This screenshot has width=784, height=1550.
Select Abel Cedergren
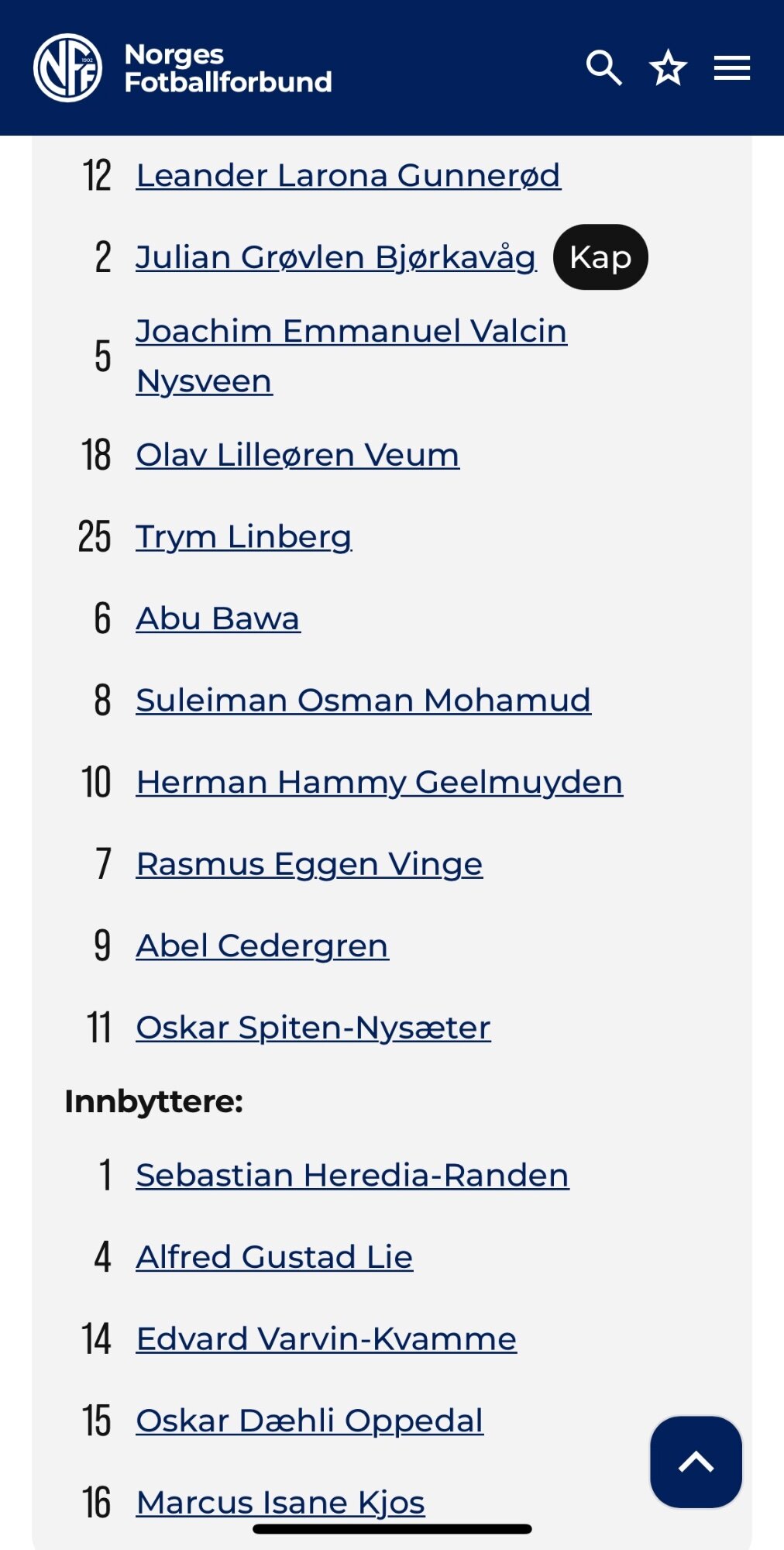pyautogui.click(x=263, y=945)
